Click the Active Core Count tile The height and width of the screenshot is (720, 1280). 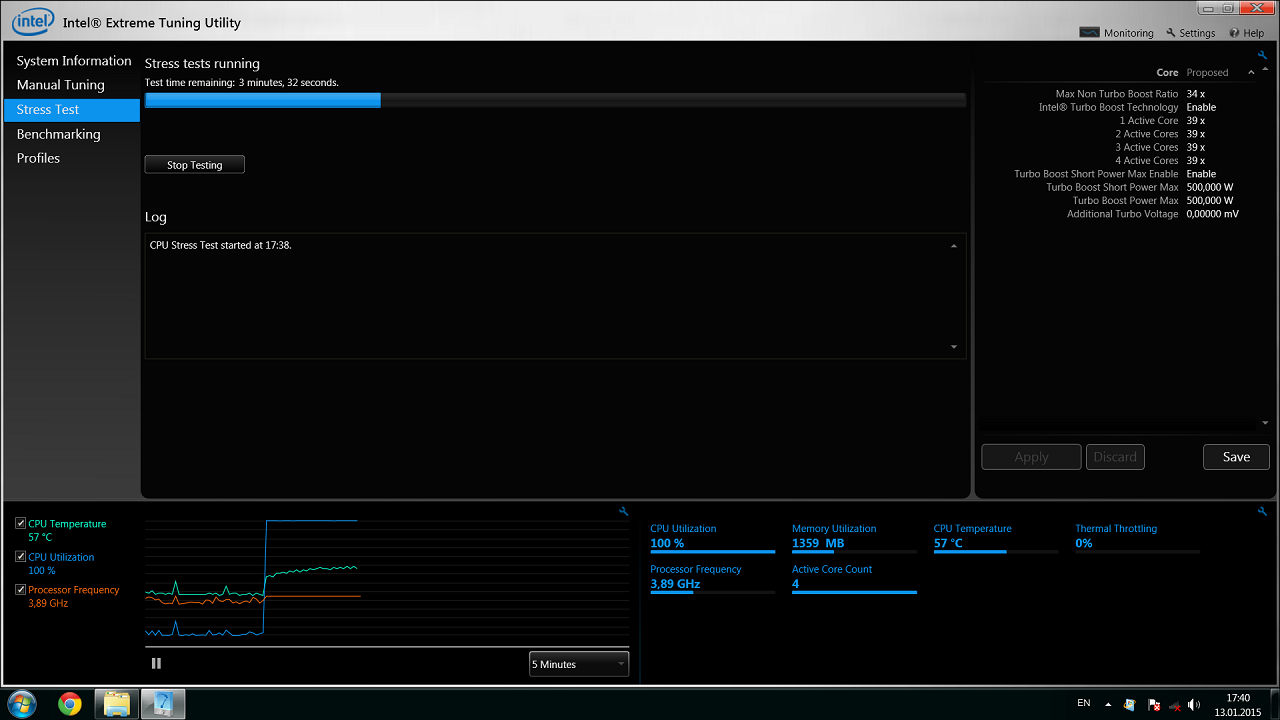[854, 578]
